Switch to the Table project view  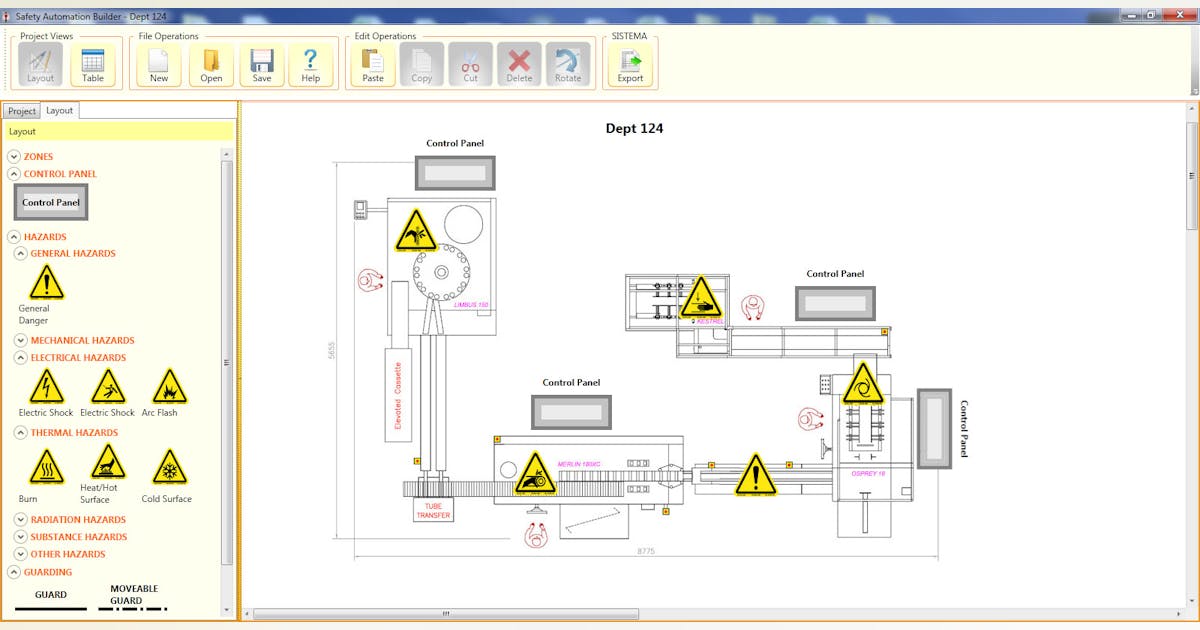tap(94, 64)
